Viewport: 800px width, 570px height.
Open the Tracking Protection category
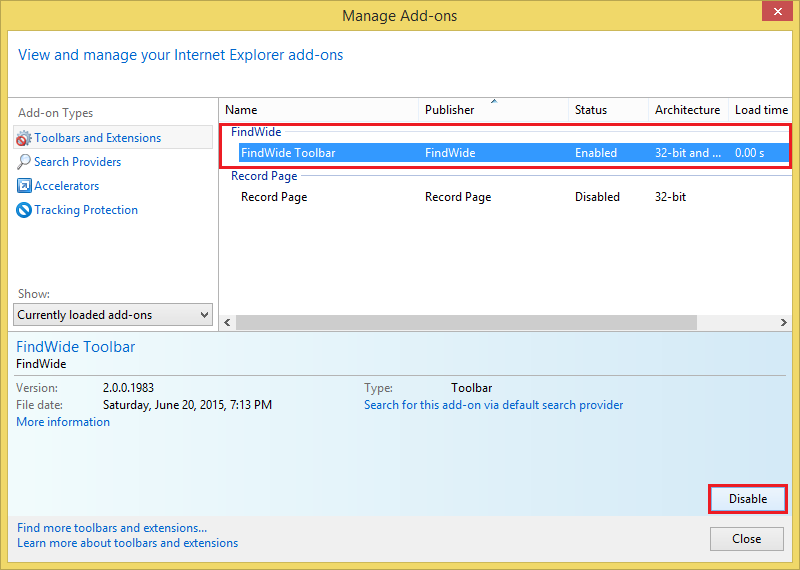[x=86, y=210]
